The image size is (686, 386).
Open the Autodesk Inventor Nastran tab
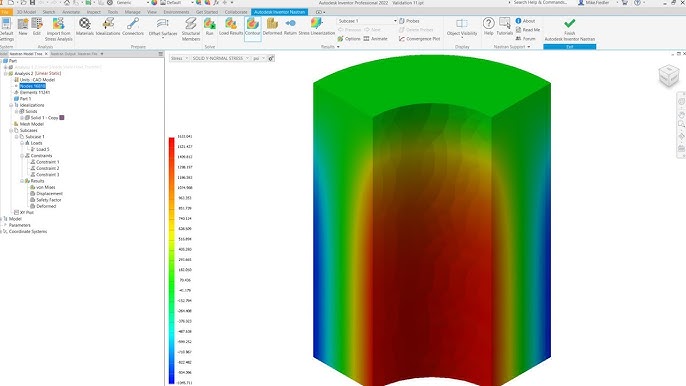click(280, 12)
